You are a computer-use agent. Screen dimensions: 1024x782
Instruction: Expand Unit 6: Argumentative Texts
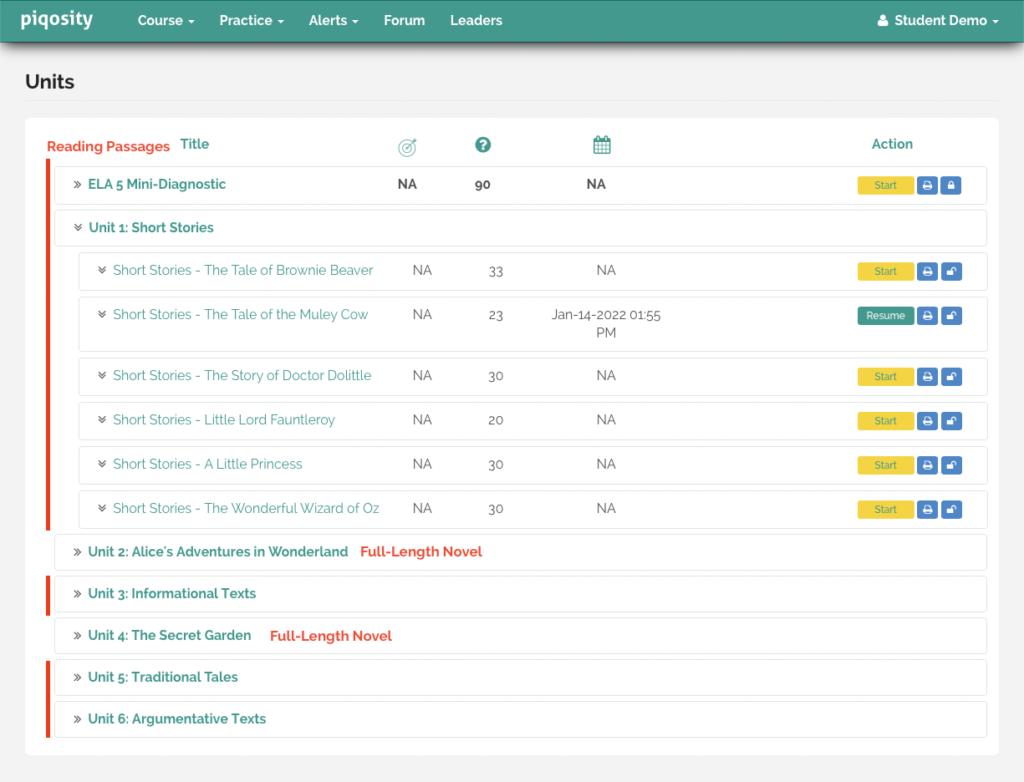(x=176, y=719)
